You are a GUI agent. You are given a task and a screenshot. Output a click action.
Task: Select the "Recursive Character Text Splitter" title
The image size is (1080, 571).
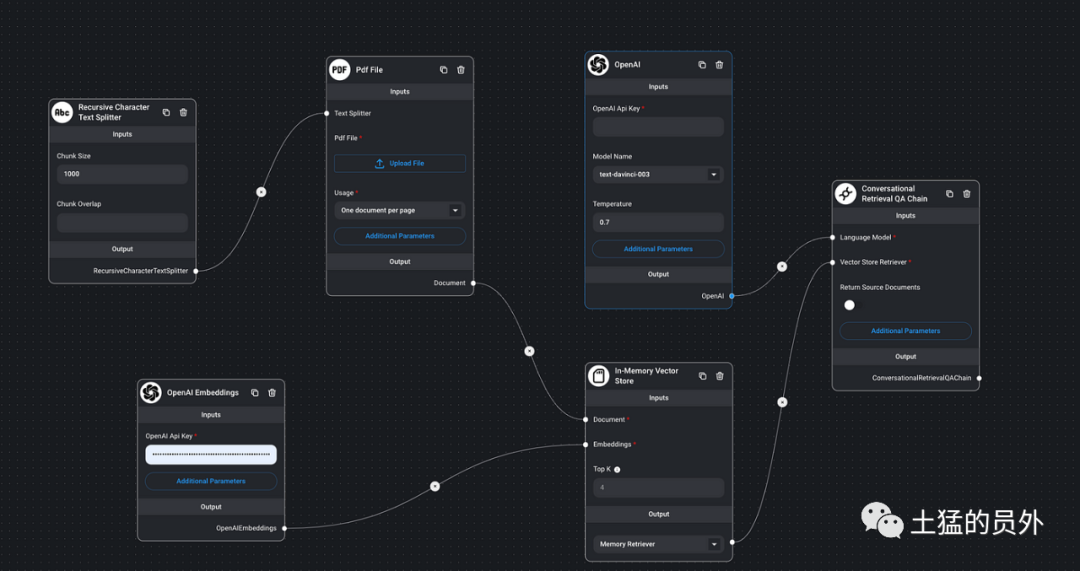coord(114,112)
